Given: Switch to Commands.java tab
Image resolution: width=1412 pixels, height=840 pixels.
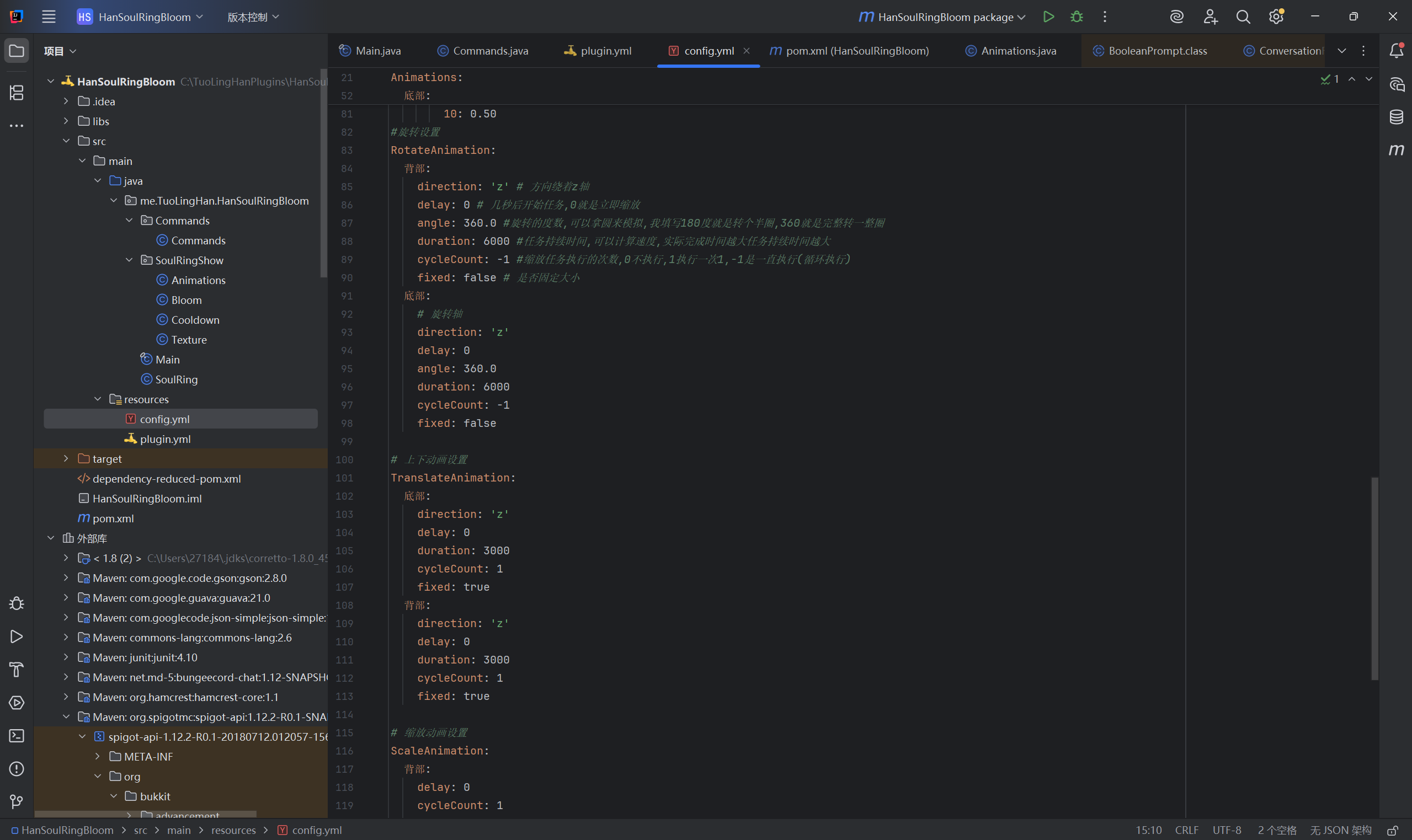Looking at the screenshot, I should [483, 51].
